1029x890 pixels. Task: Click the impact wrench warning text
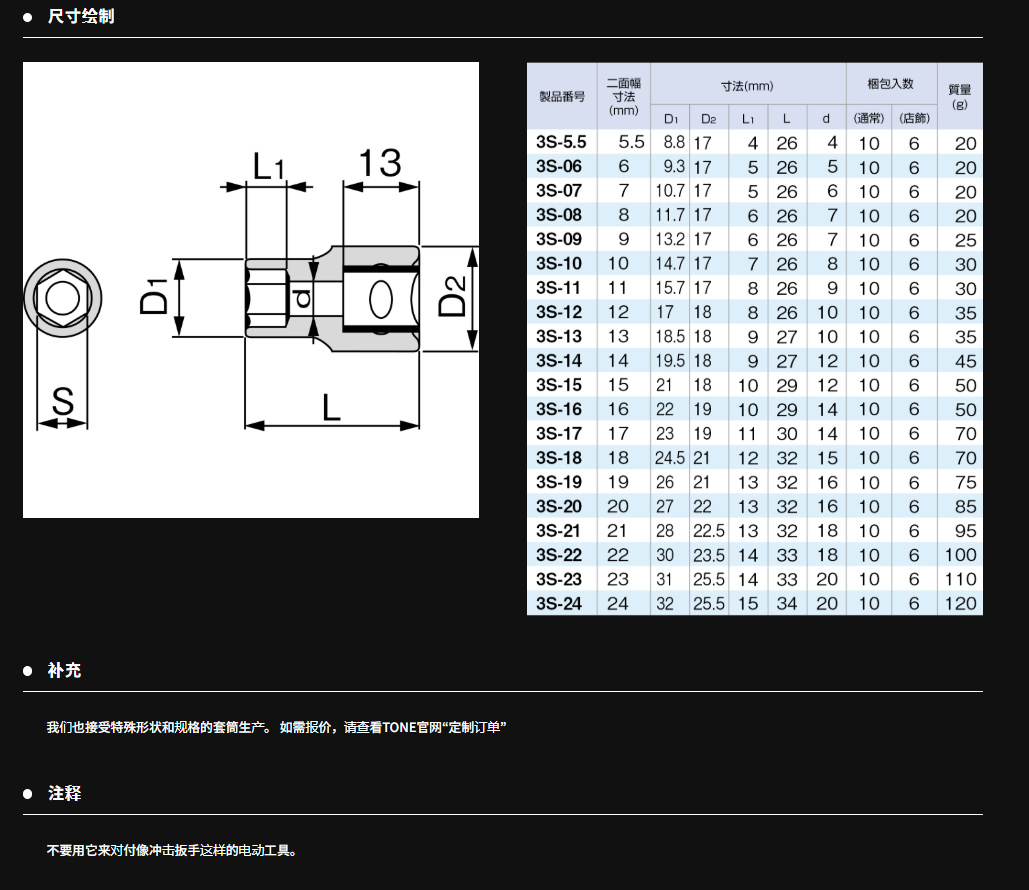[x=172, y=851]
